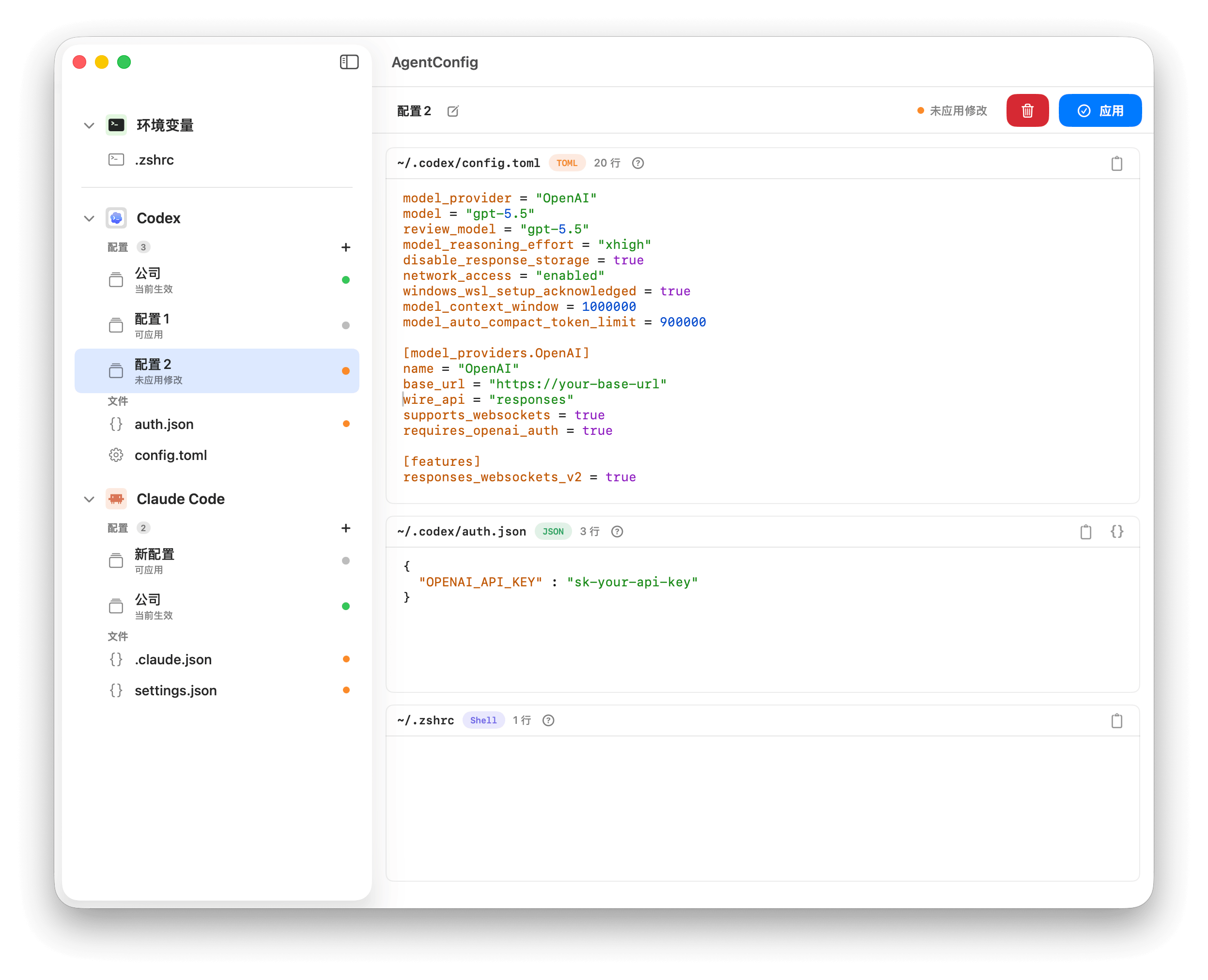
Task: Paste clipboard into .zshrc editor
Action: 1116,721
